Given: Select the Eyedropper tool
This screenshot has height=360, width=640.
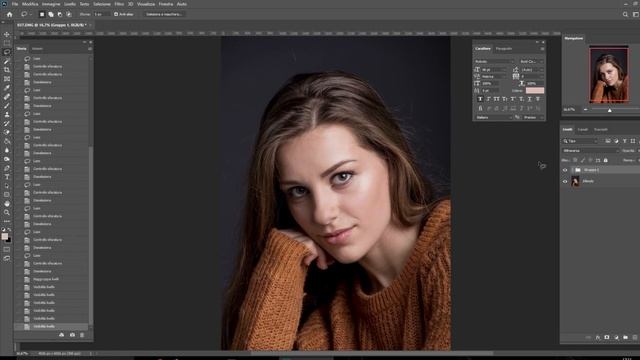Looking at the screenshot, I should 7,88.
